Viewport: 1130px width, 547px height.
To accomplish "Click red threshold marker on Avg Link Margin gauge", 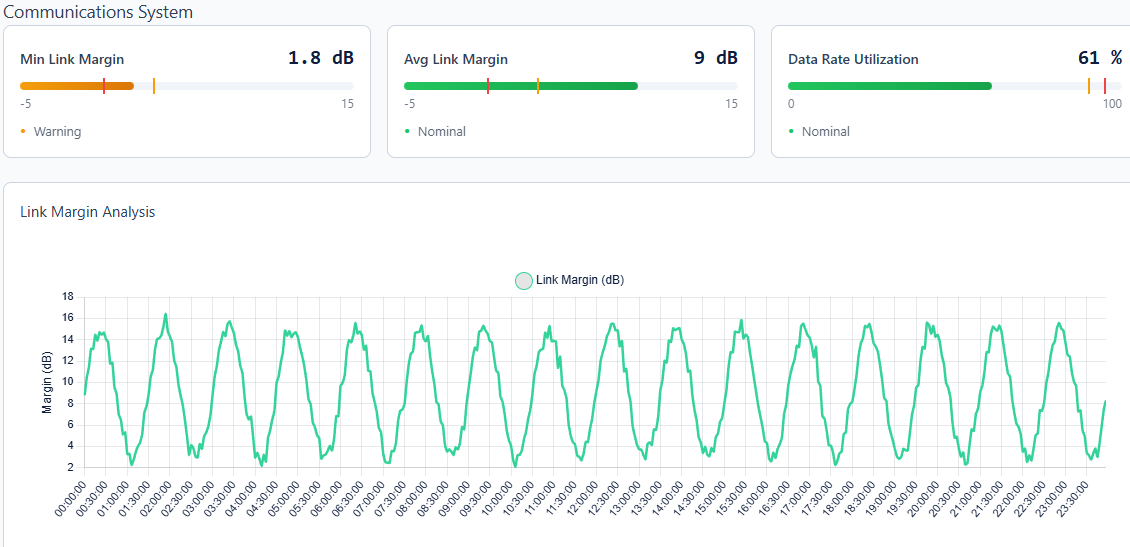I will 488,86.
